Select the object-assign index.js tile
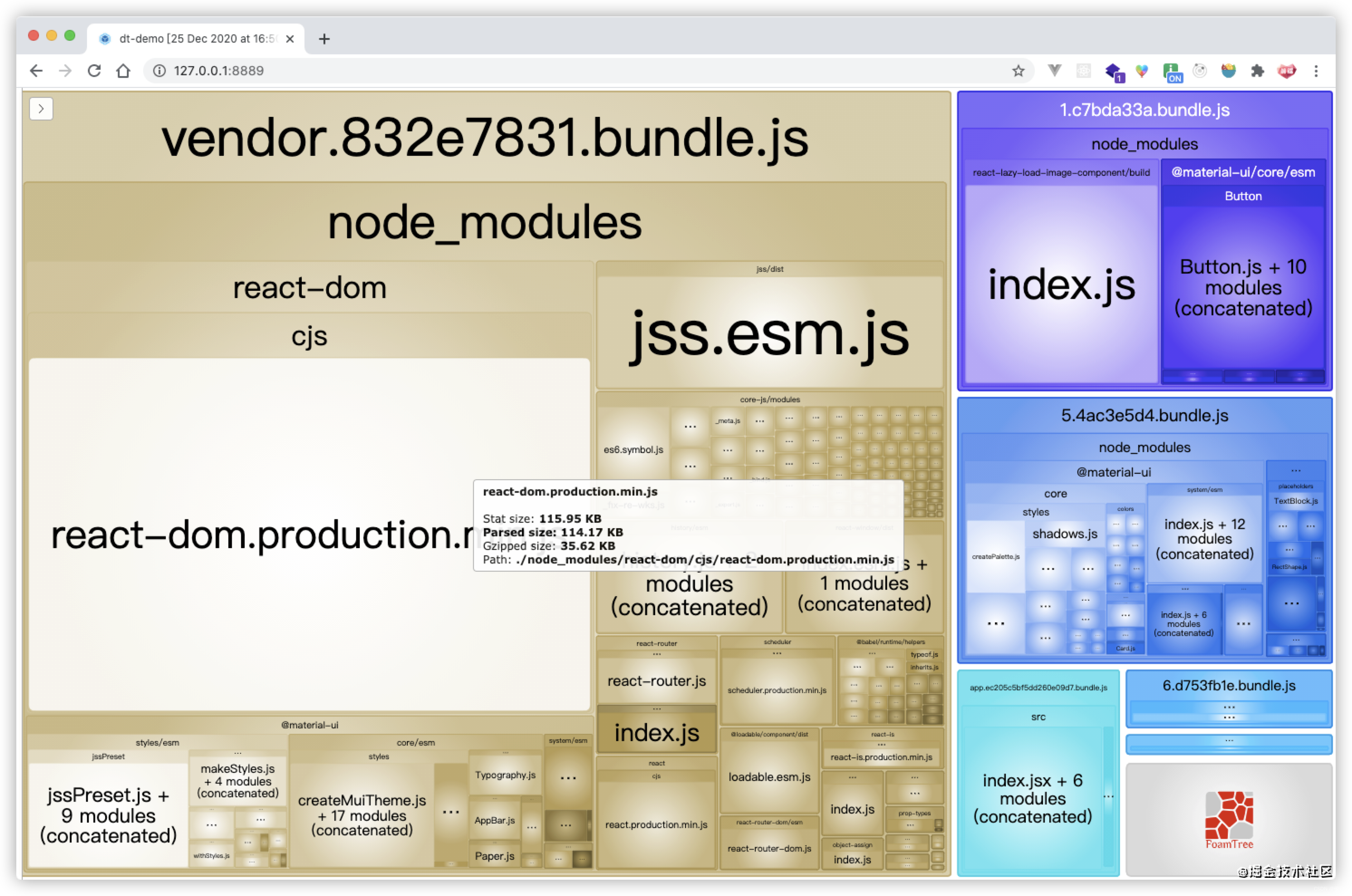This screenshot has width=1352, height=896. click(852, 859)
